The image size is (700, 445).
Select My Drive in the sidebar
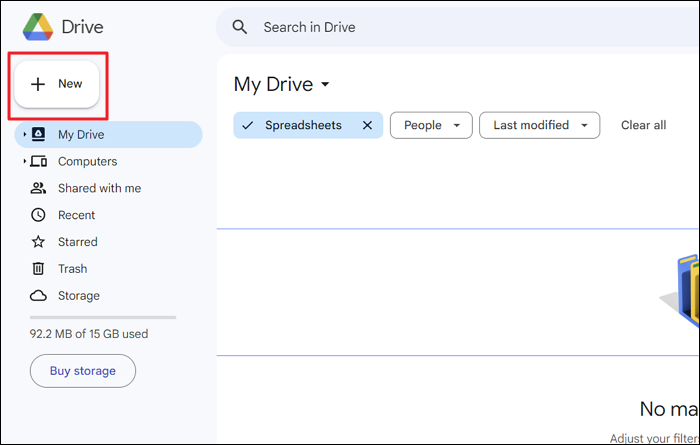click(x=81, y=135)
